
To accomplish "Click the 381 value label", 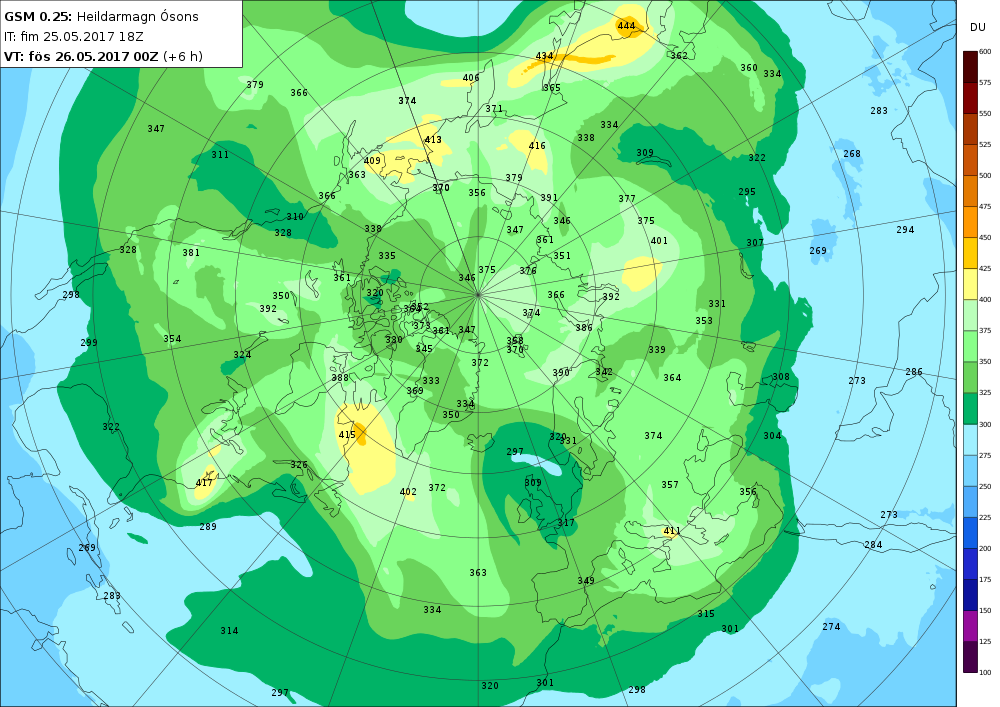I will coord(191,253).
